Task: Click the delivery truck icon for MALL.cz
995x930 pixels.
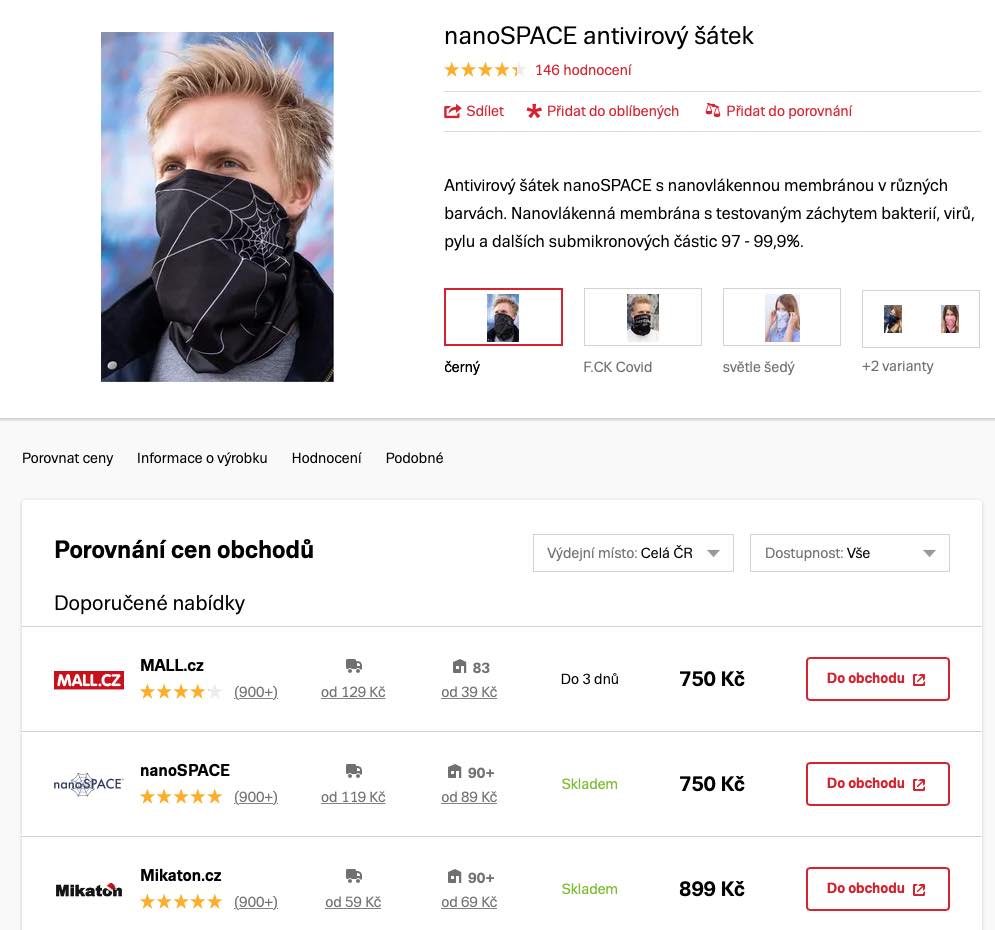Action: pos(353,665)
